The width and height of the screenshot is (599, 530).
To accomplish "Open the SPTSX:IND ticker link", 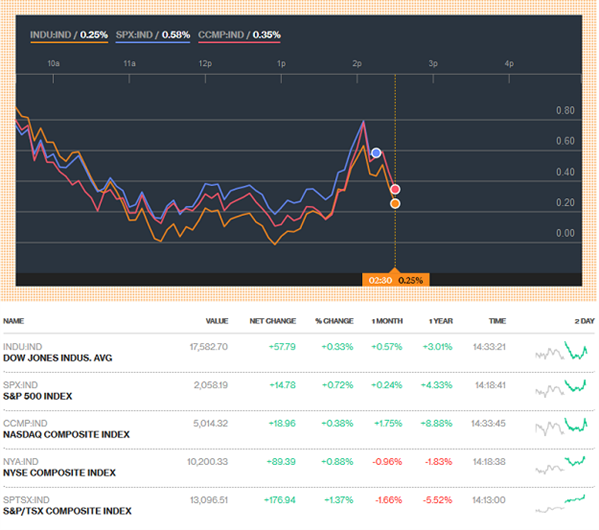I will click(x=26, y=500).
